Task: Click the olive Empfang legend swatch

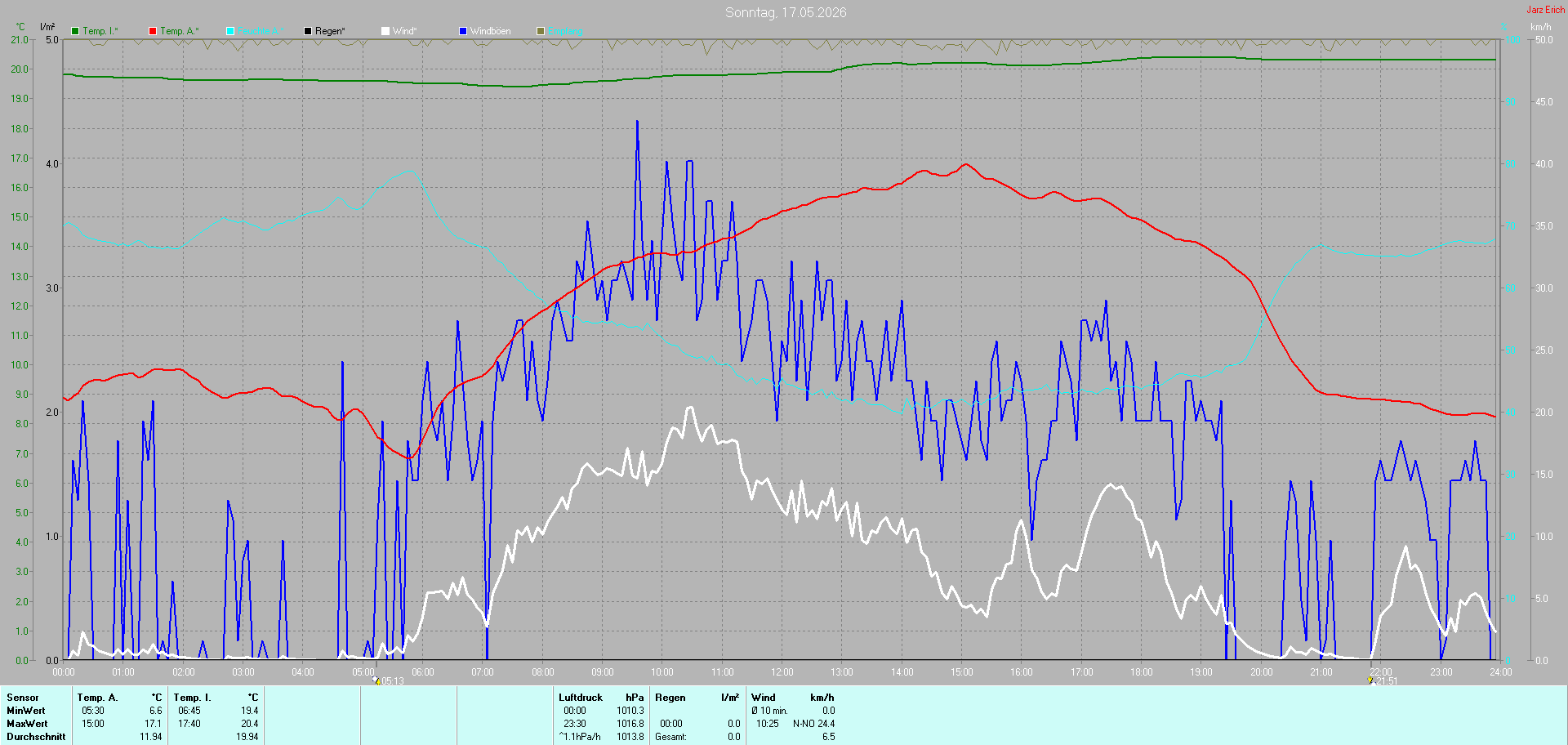Action: [x=541, y=31]
